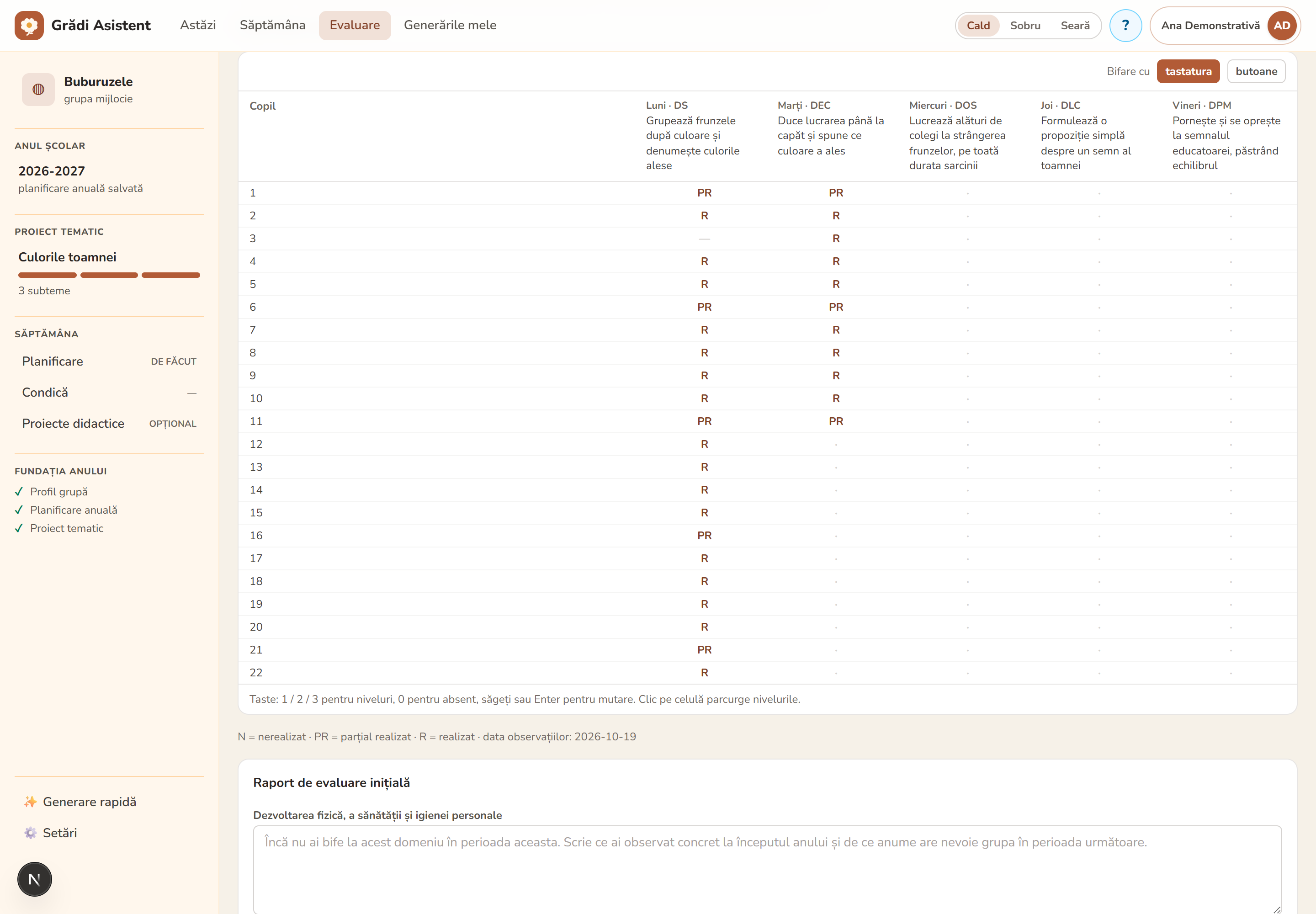Open Planificare in the weekly sidebar
The image size is (1316, 914).
point(109,361)
